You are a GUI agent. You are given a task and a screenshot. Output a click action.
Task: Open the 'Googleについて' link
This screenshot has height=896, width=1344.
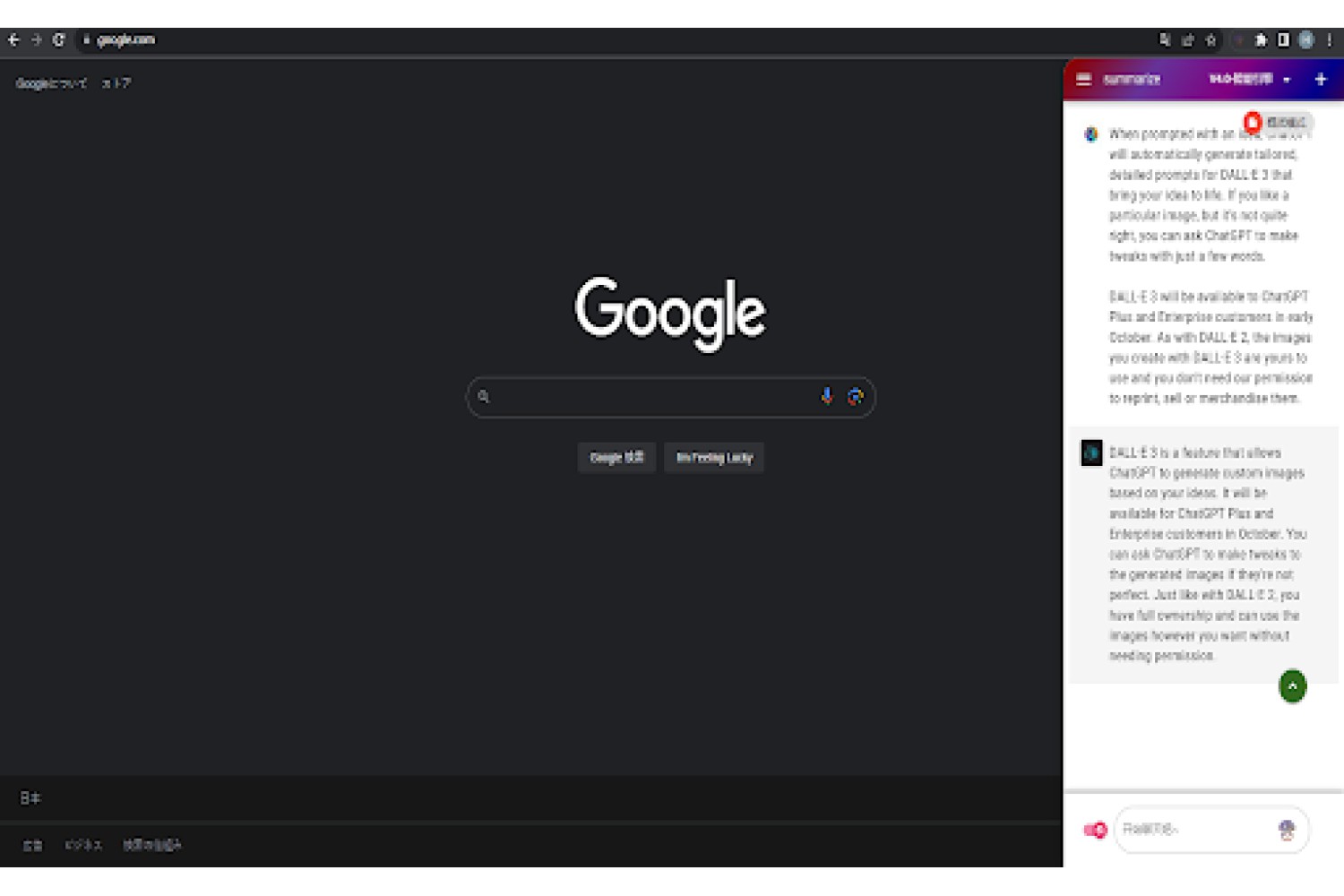pyautogui.click(x=51, y=83)
